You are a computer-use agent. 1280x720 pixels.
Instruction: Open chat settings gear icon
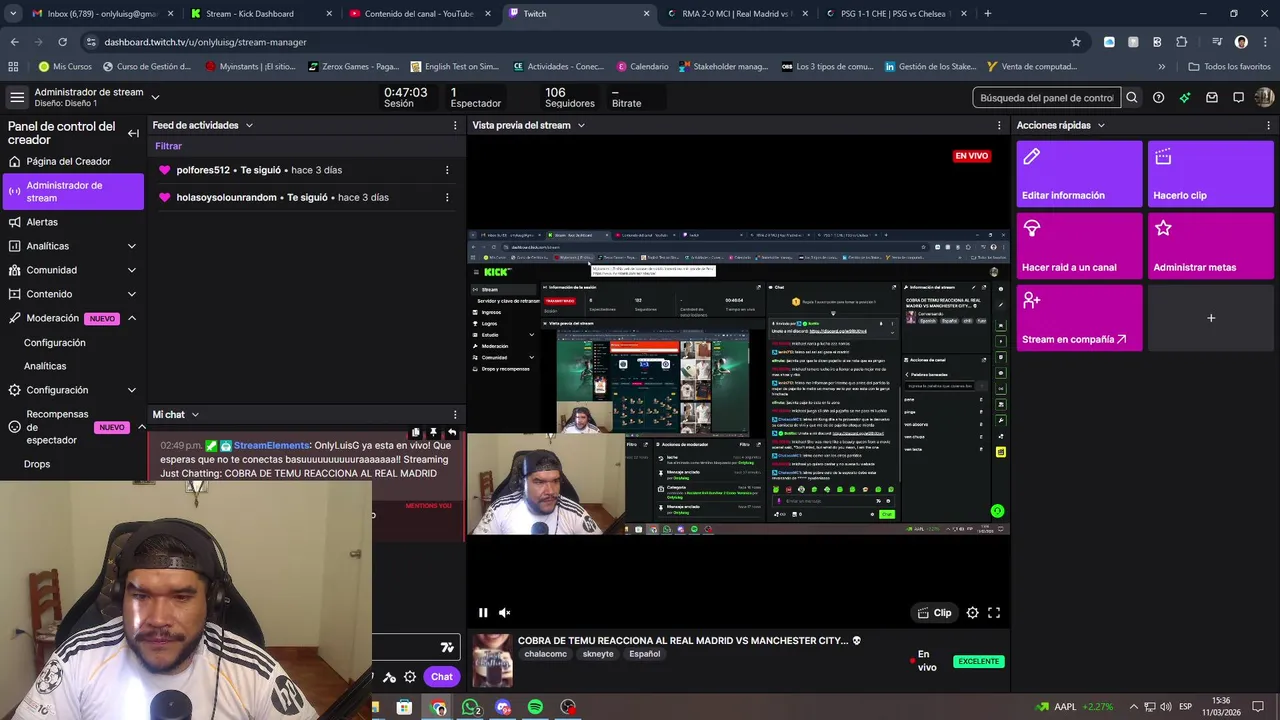coord(410,677)
